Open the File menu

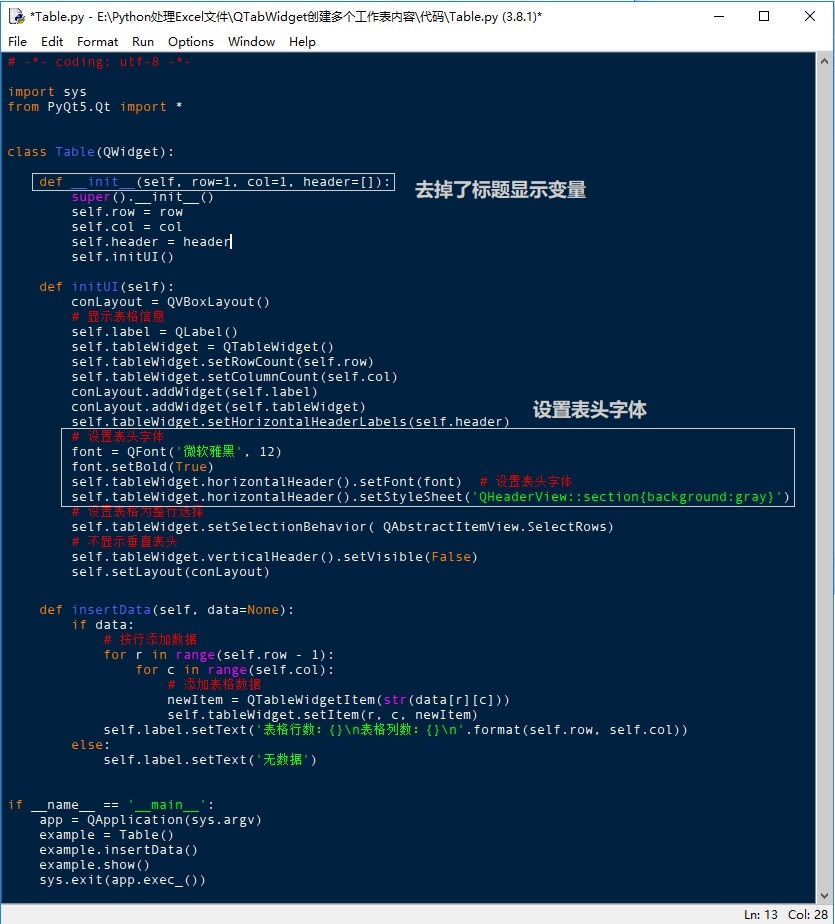[18, 42]
